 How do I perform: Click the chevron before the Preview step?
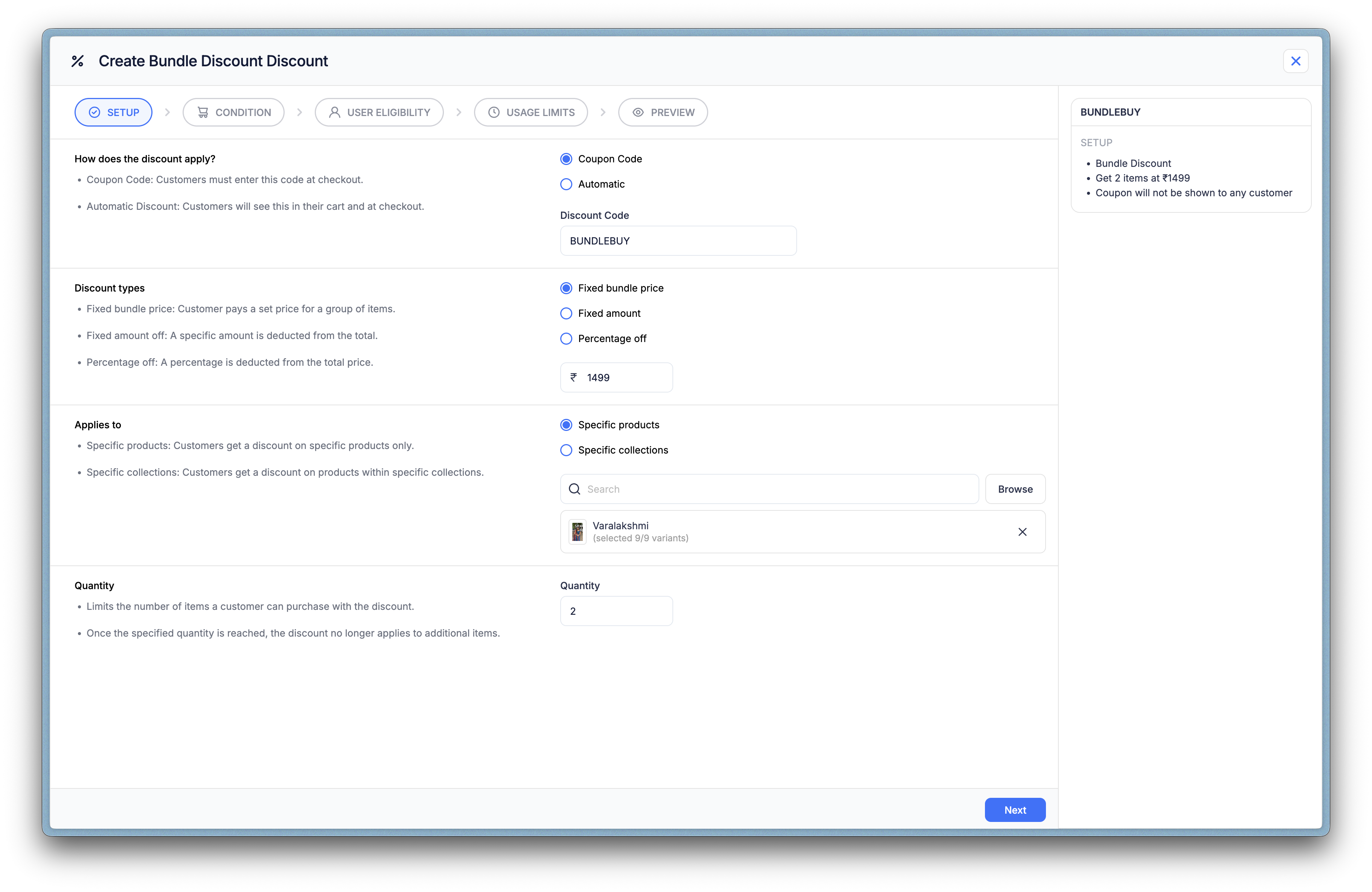click(x=602, y=112)
